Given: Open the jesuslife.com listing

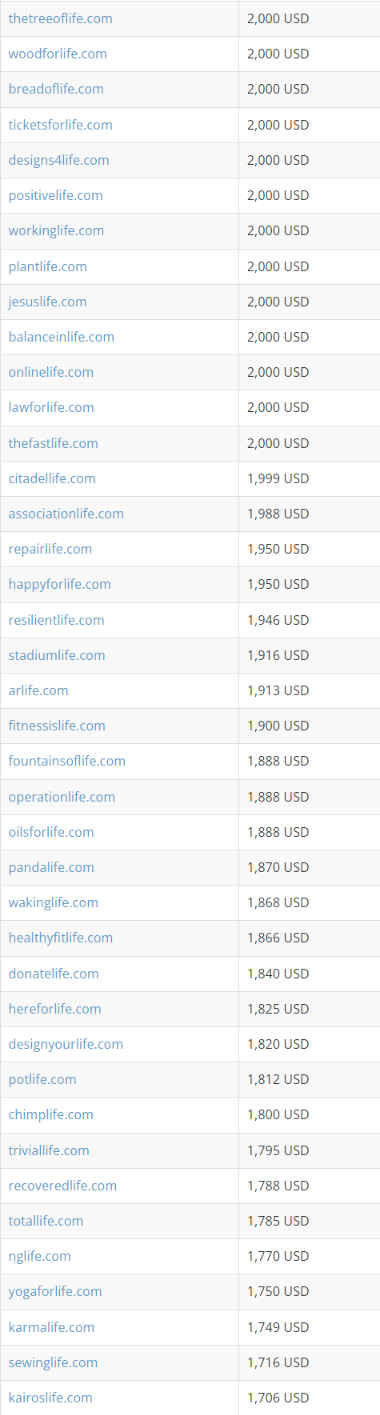Looking at the screenshot, I should pos(47,301).
